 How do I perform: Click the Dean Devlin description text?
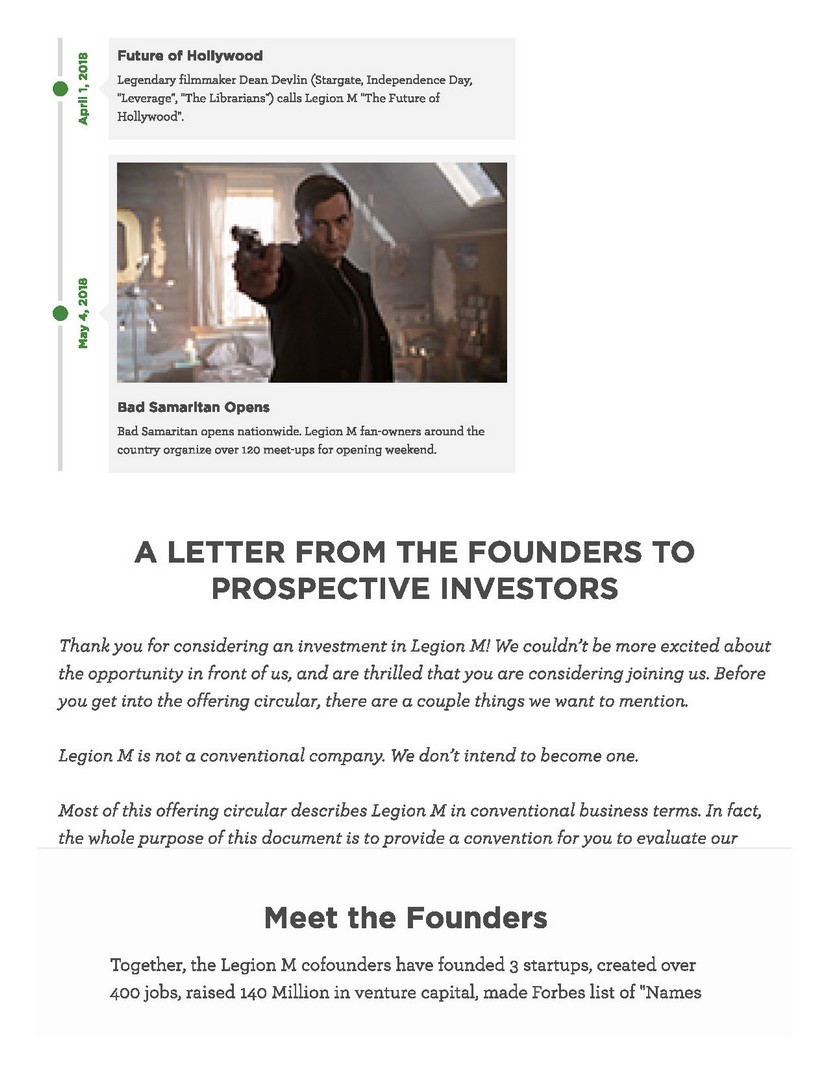click(x=294, y=98)
